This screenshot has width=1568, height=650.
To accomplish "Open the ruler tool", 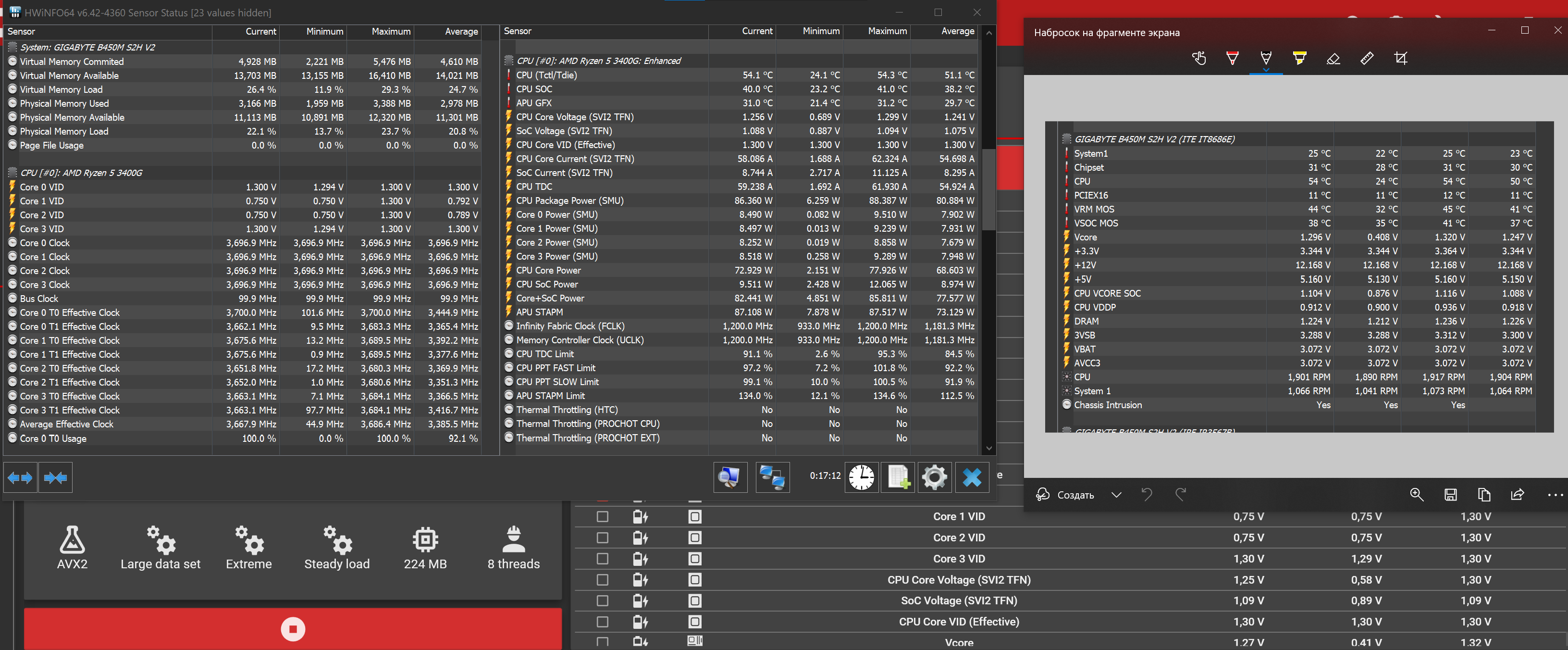I will [x=1367, y=59].
